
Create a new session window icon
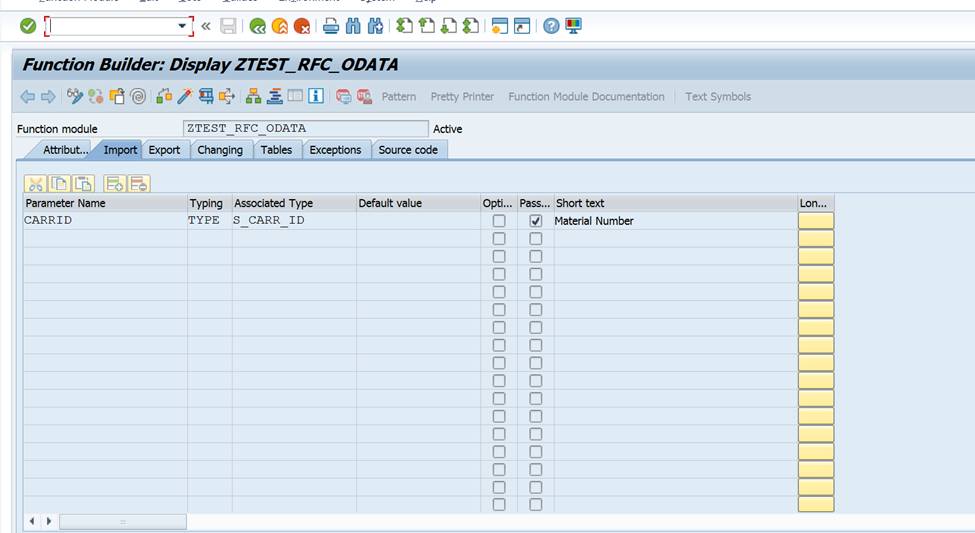499,26
